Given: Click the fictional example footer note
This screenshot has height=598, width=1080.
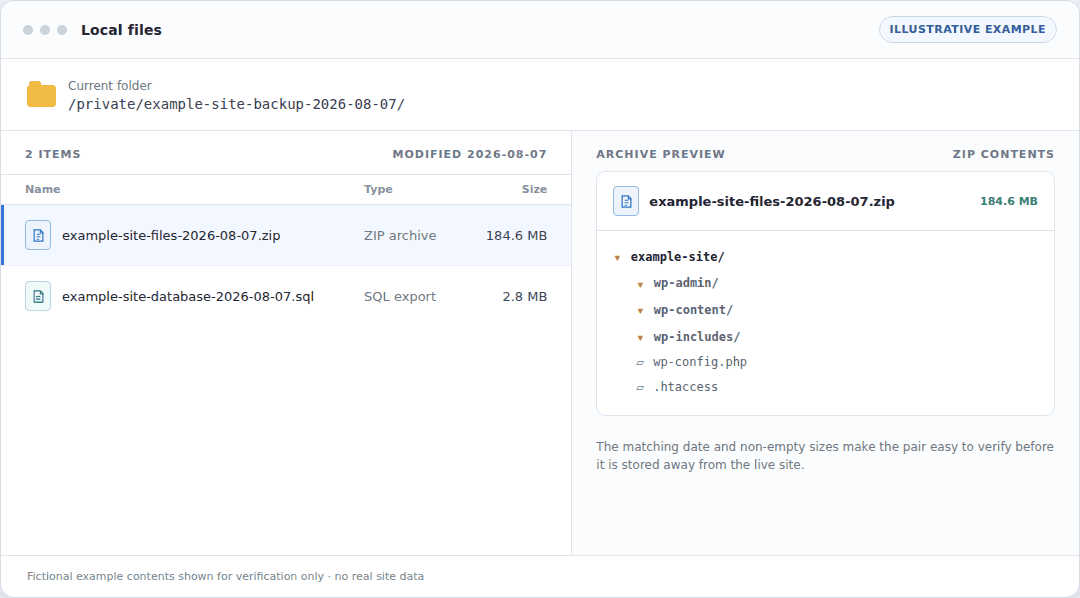Looking at the screenshot, I should pos(225,576).
